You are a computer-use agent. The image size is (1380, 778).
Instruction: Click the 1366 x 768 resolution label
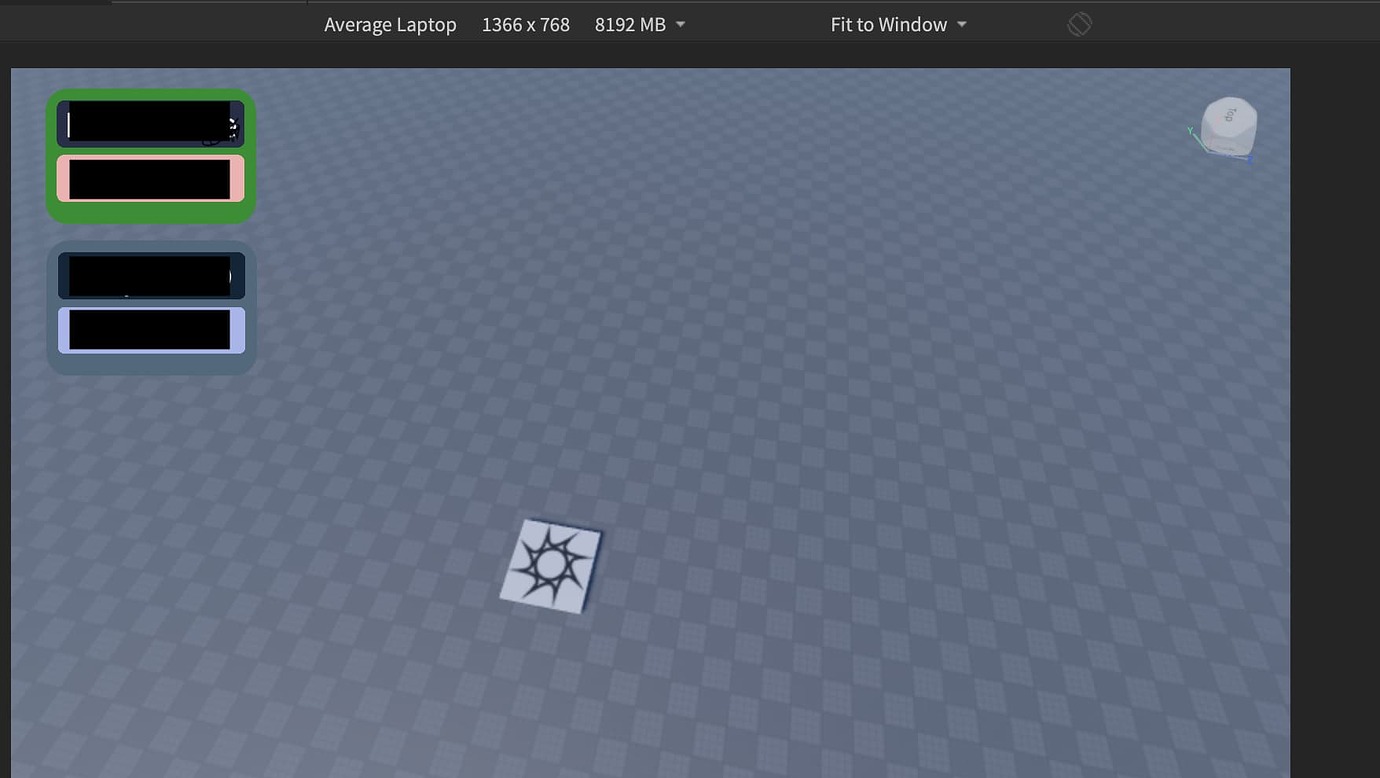[525, 23]
